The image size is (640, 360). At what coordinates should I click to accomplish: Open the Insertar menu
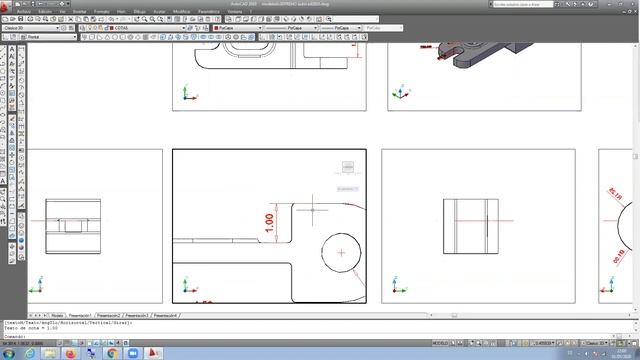[x=80, y=12]
